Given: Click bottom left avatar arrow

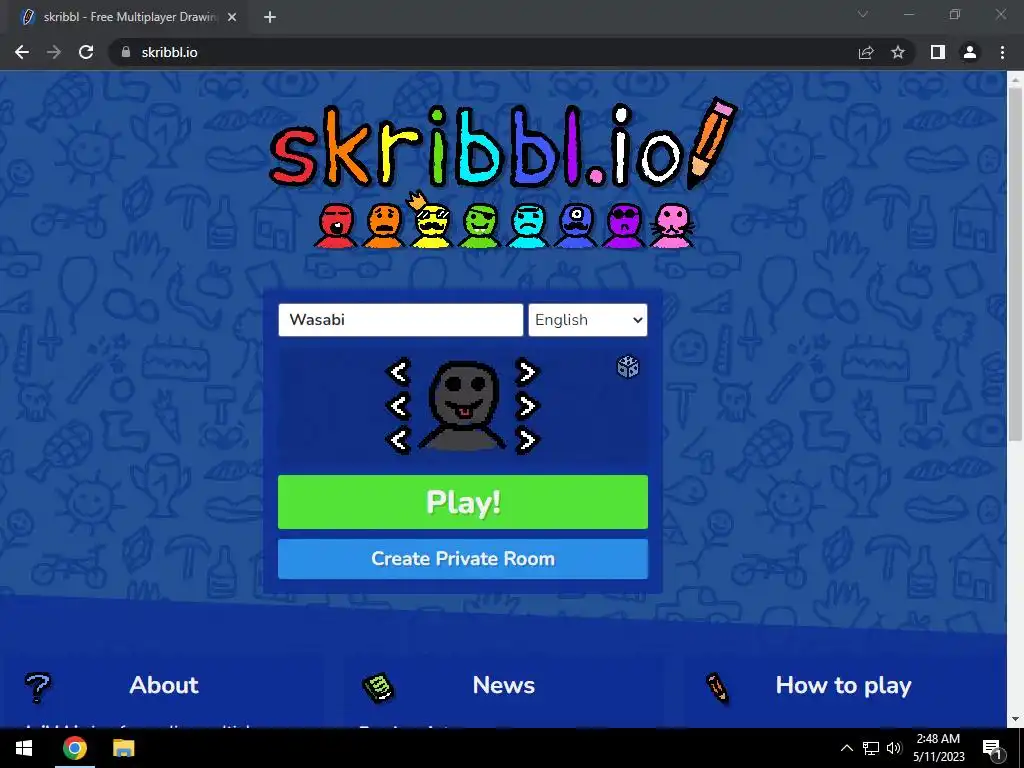Looking at the screenshot, I should [x=399, y=440].
